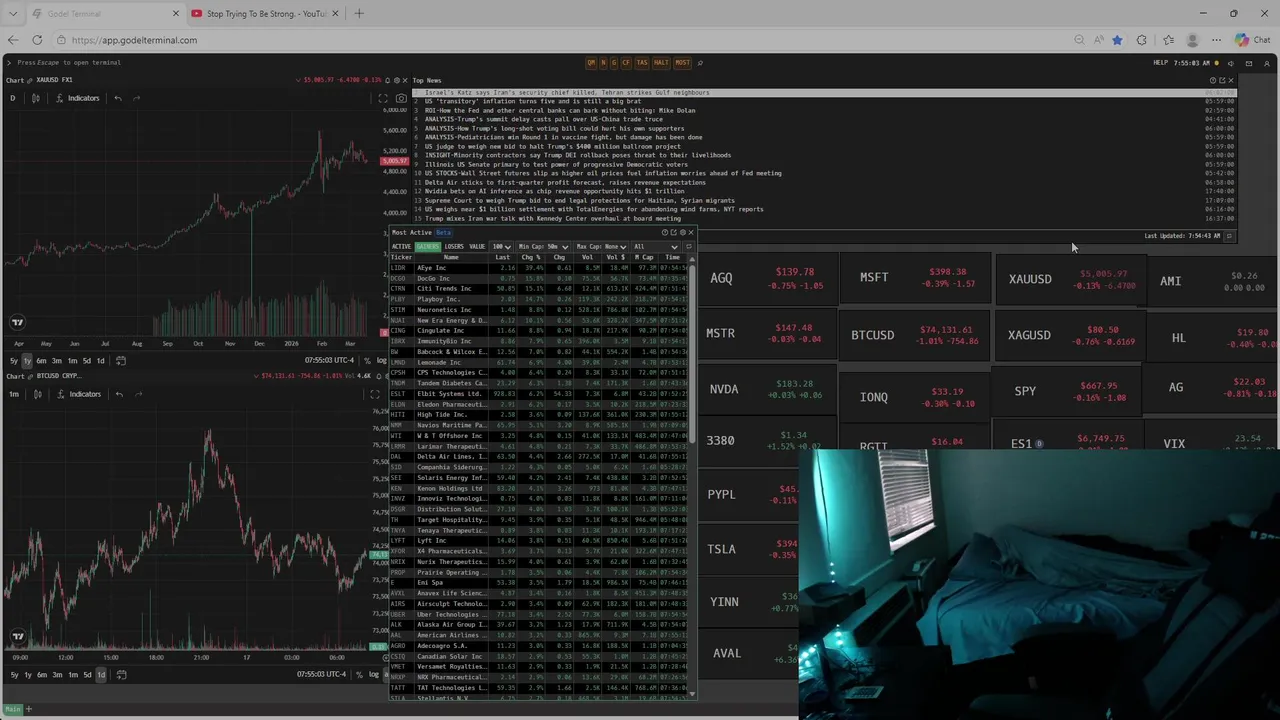Refresh the Most Active list
This screenshot has width=1280, height=720.
click(688, 247)
